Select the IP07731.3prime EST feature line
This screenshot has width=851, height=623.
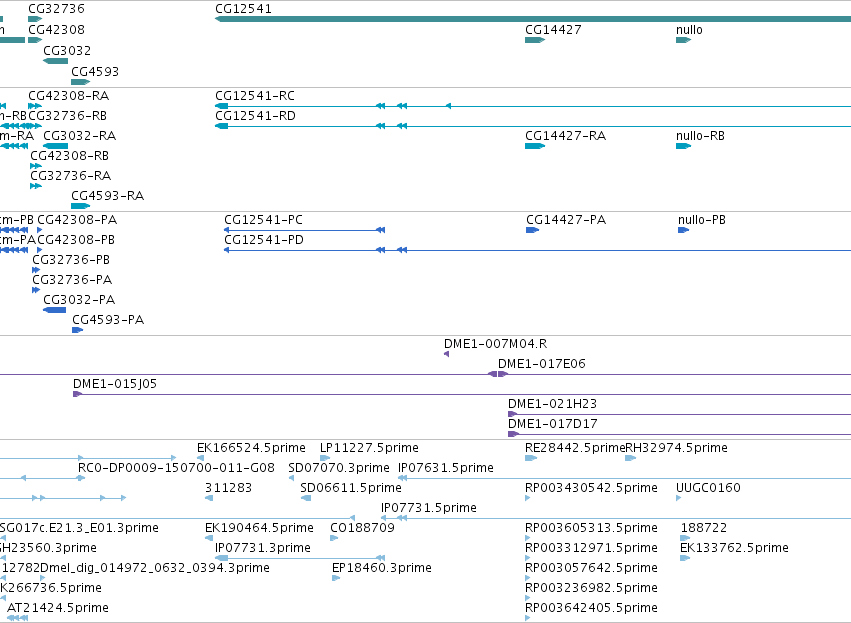pos(300,558)
